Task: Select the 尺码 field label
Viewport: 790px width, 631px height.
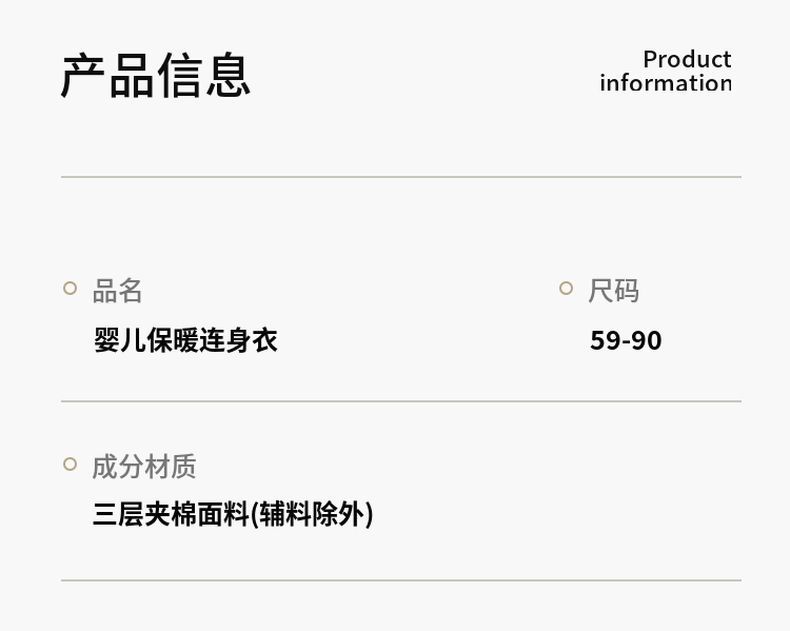Action: (613, 291)
